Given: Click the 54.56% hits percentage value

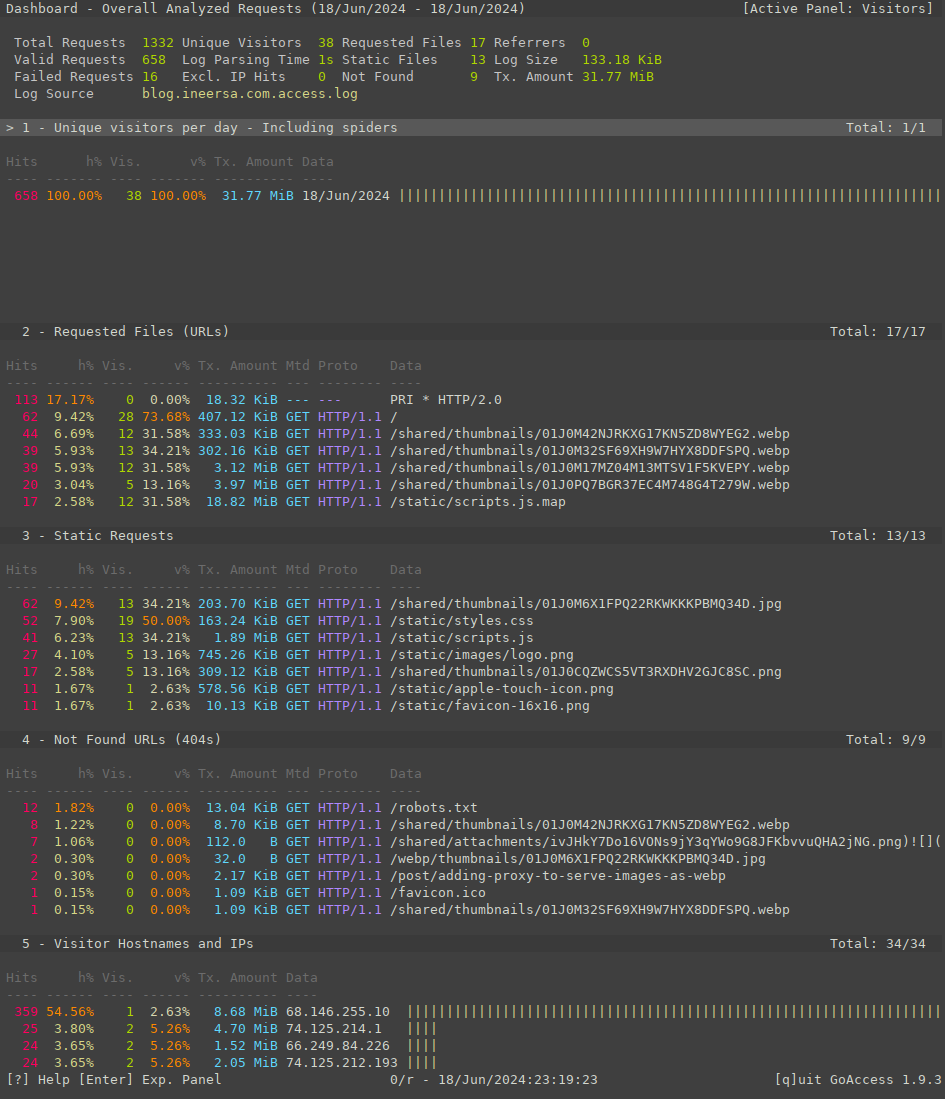Looking at the screenshot, I should 70,1011.
